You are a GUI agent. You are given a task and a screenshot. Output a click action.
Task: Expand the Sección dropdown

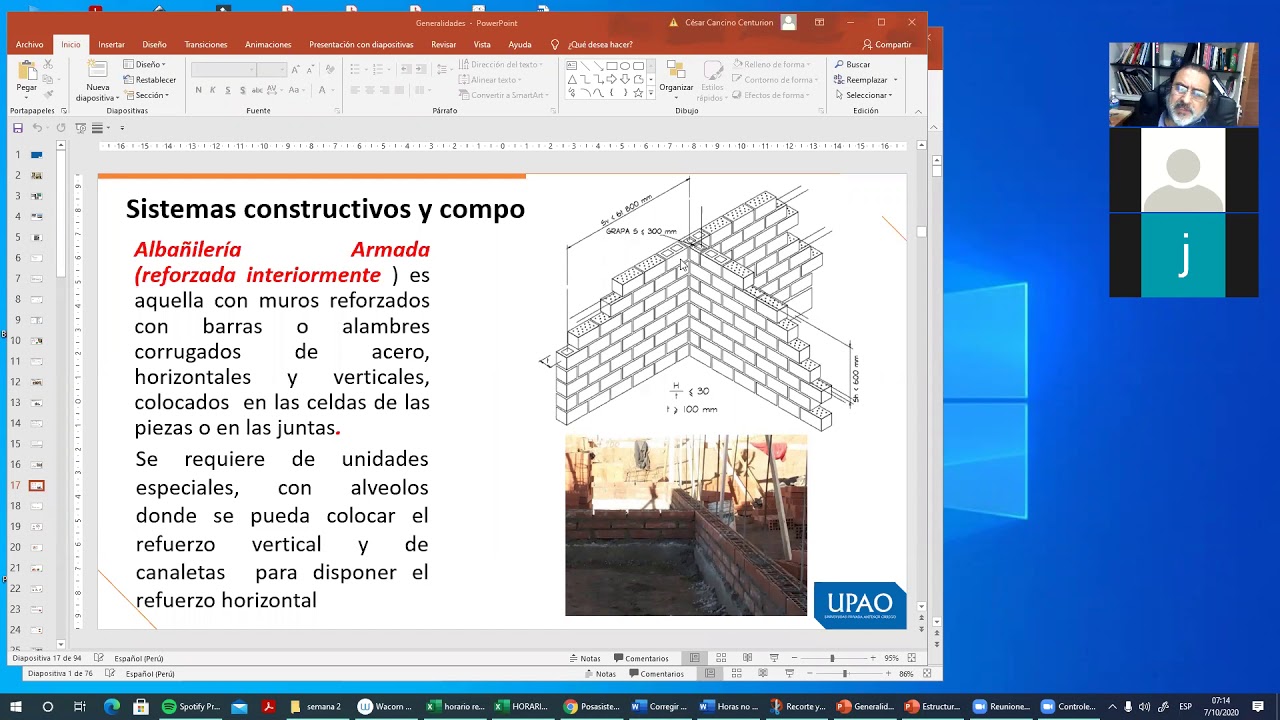pyautogui.click(x=147, y=95)
